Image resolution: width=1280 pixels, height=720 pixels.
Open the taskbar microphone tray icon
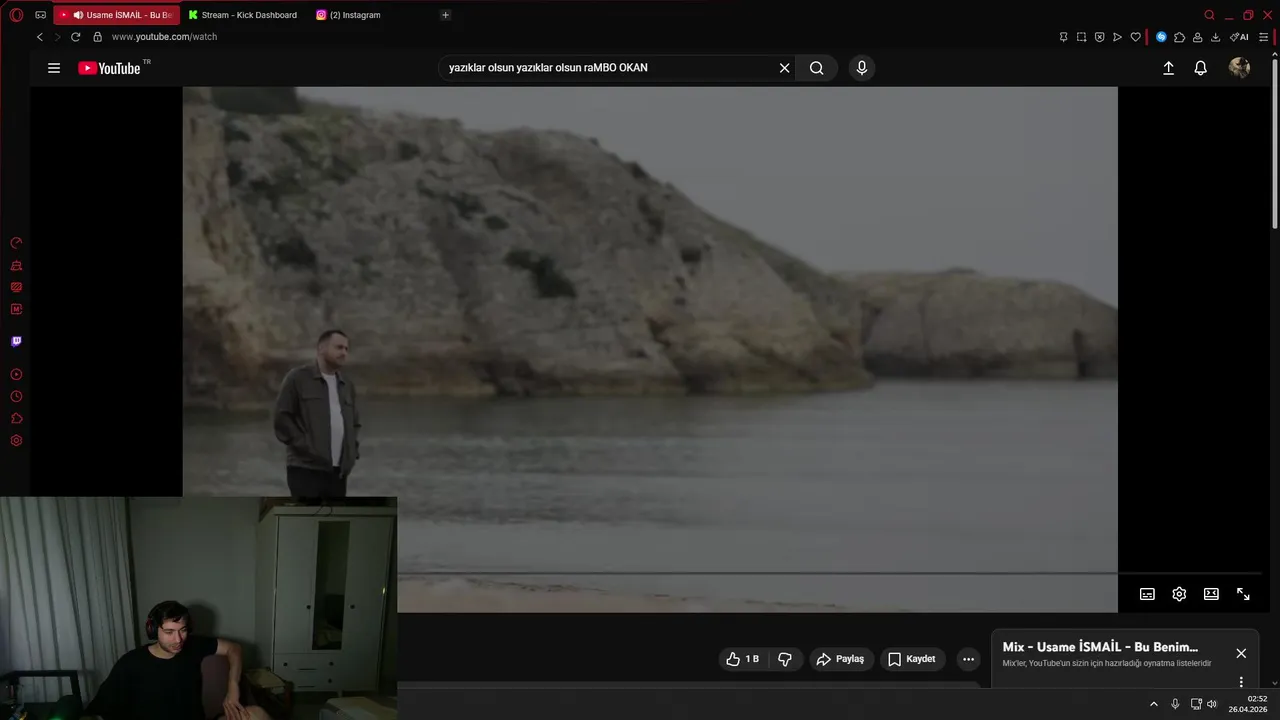tap(1175, 704)
